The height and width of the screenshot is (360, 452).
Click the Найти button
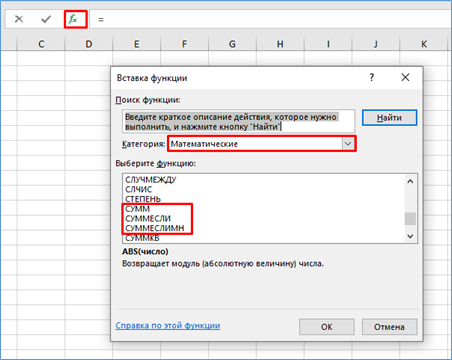coord(389,118)
